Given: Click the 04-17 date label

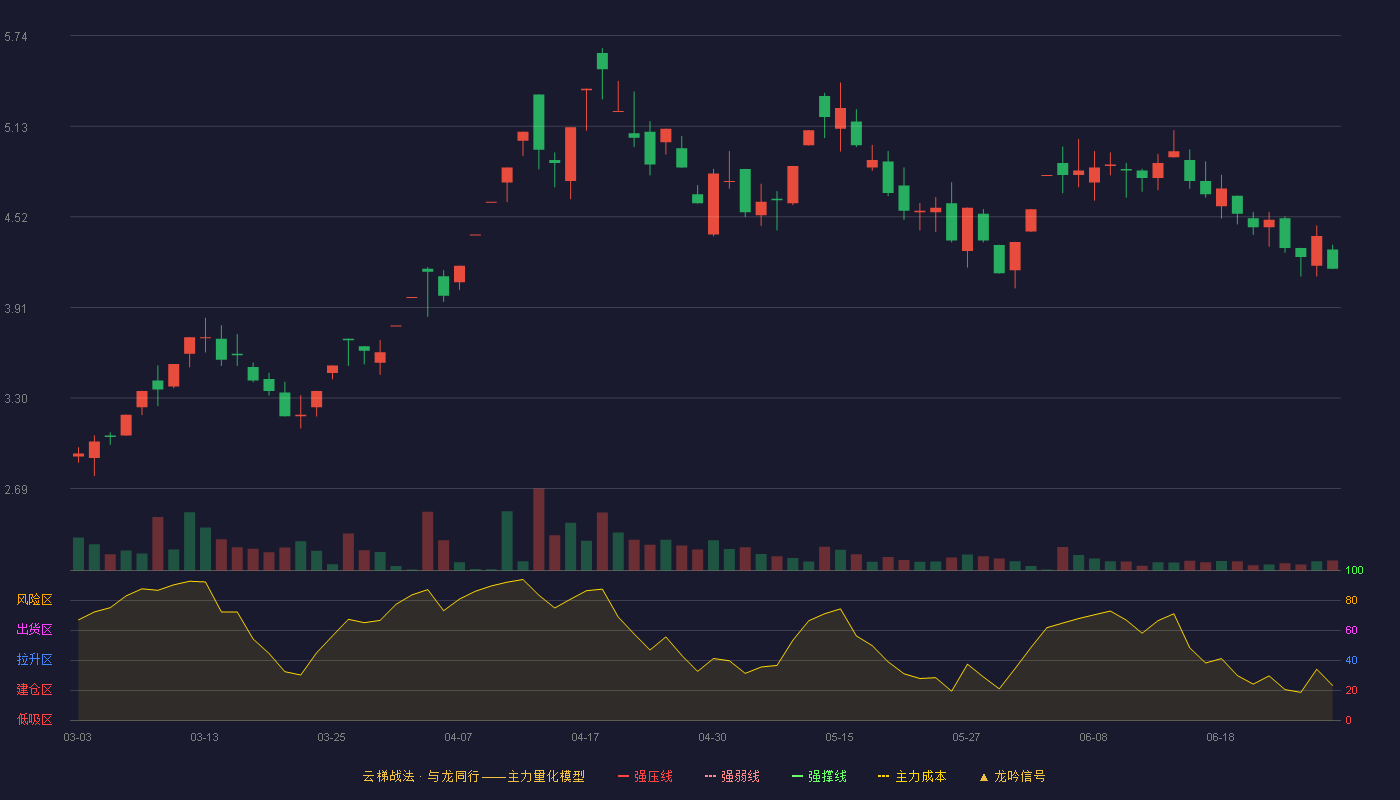Looking at the screenshot, I should [586, 737].
